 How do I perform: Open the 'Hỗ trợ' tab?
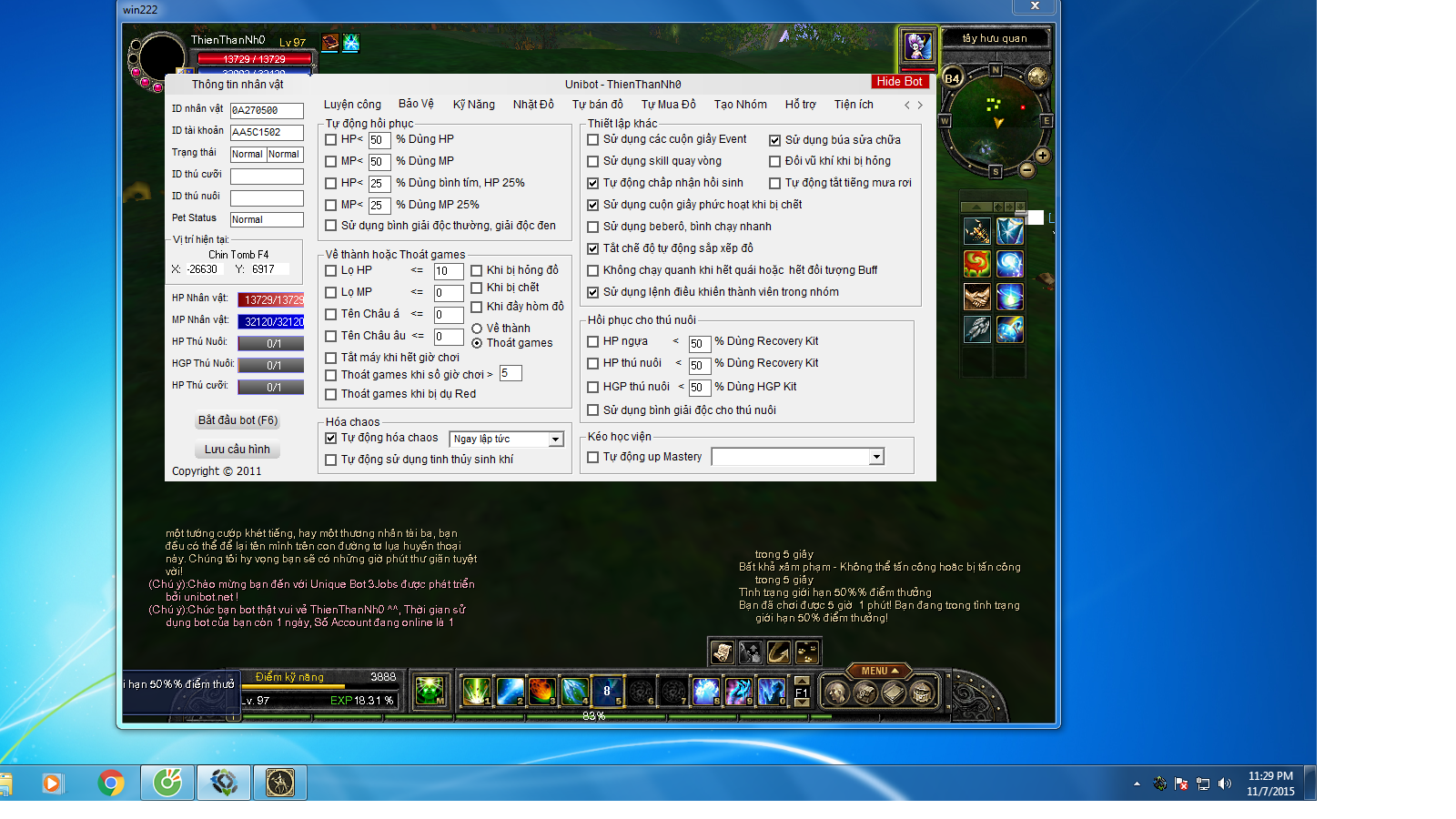click(x=801, y=105)
